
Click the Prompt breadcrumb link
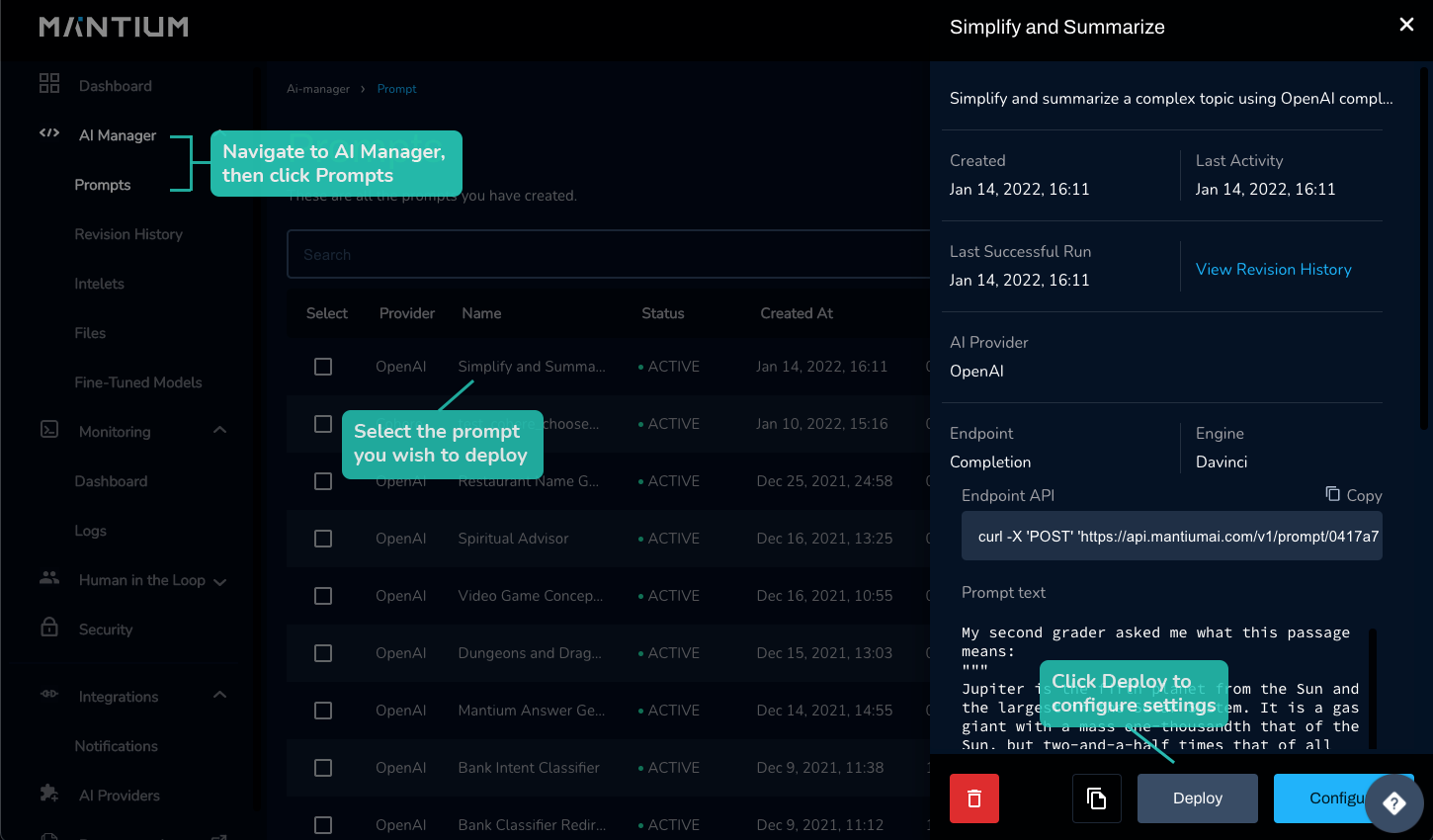(x=396, y=89)
